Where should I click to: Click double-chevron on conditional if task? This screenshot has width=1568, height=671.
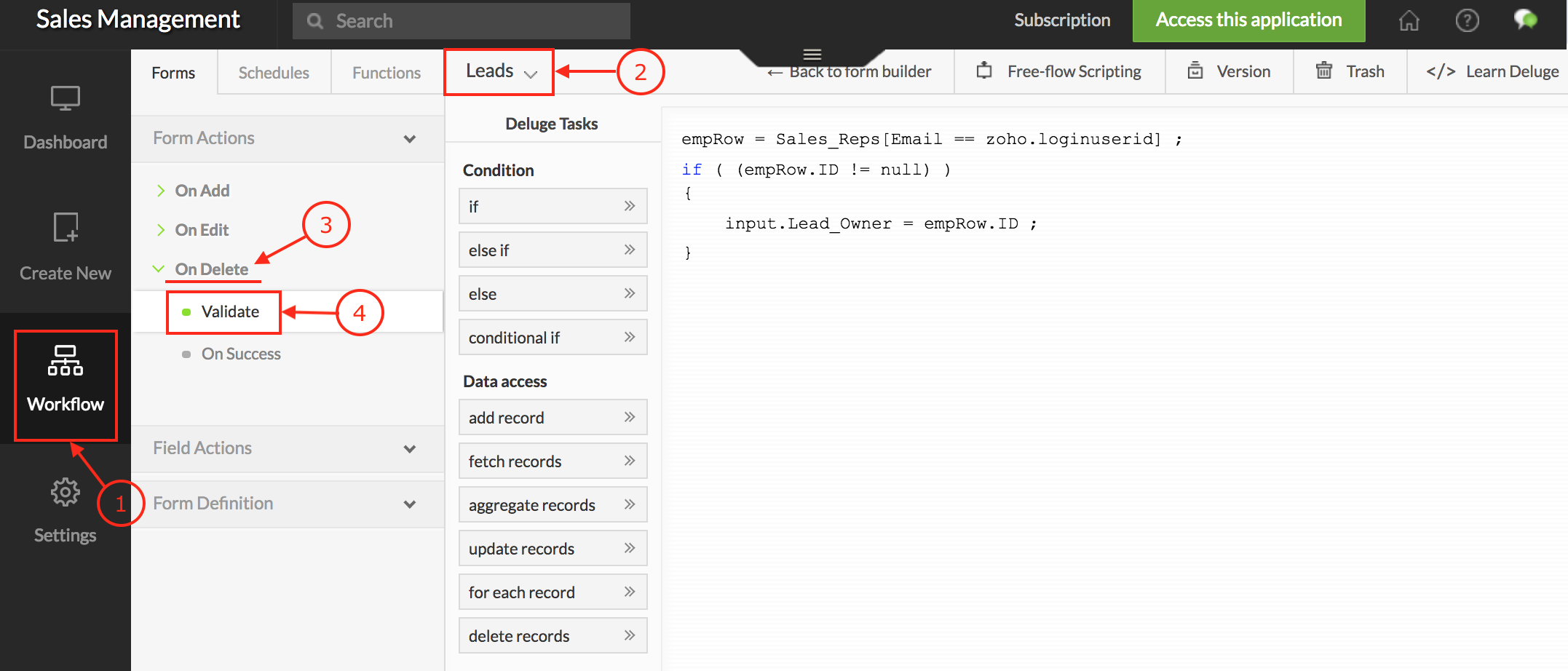630,337
